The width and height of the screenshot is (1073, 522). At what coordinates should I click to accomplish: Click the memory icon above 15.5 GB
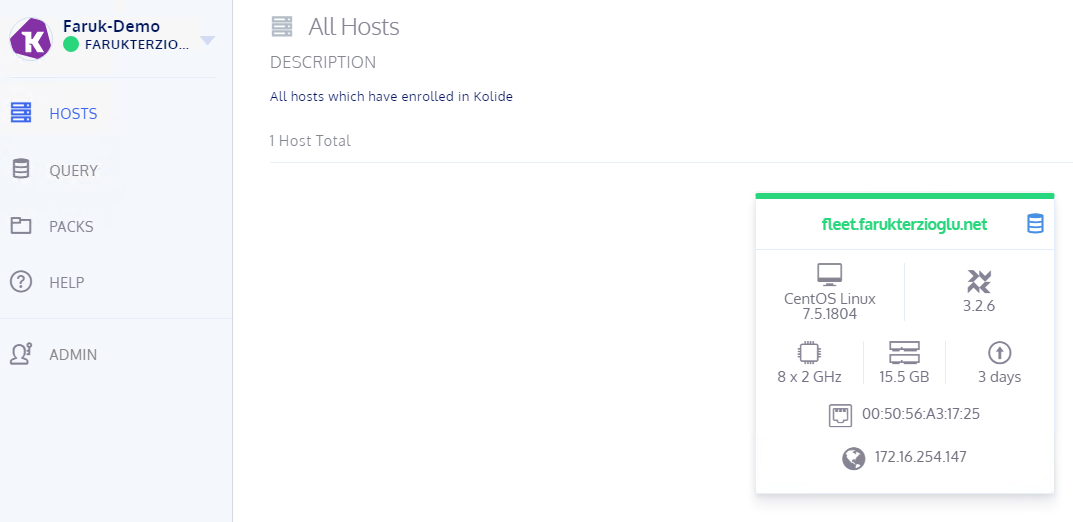click(904, 353)
